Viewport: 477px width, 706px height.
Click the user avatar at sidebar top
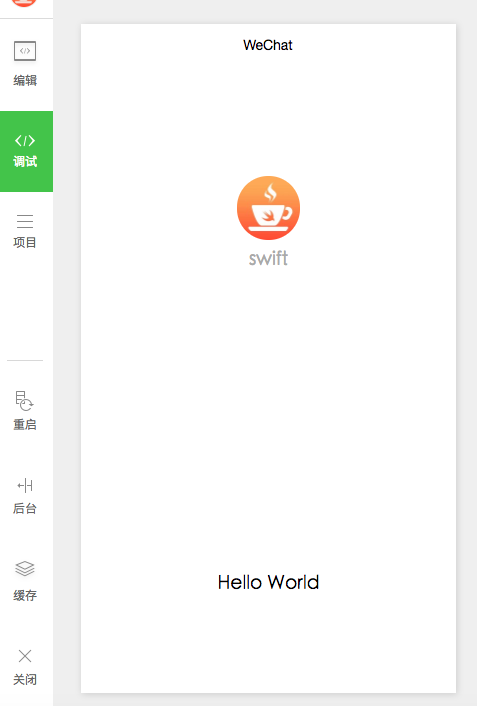24,3
